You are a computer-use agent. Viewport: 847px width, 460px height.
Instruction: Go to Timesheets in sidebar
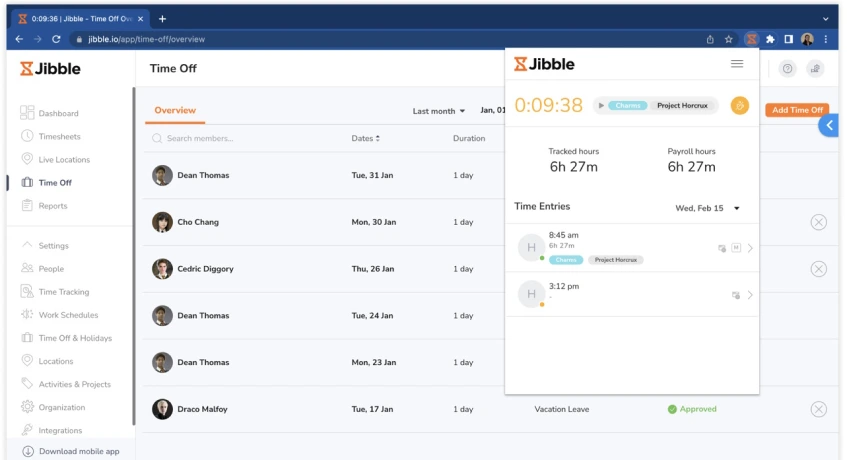click(59, 136)
